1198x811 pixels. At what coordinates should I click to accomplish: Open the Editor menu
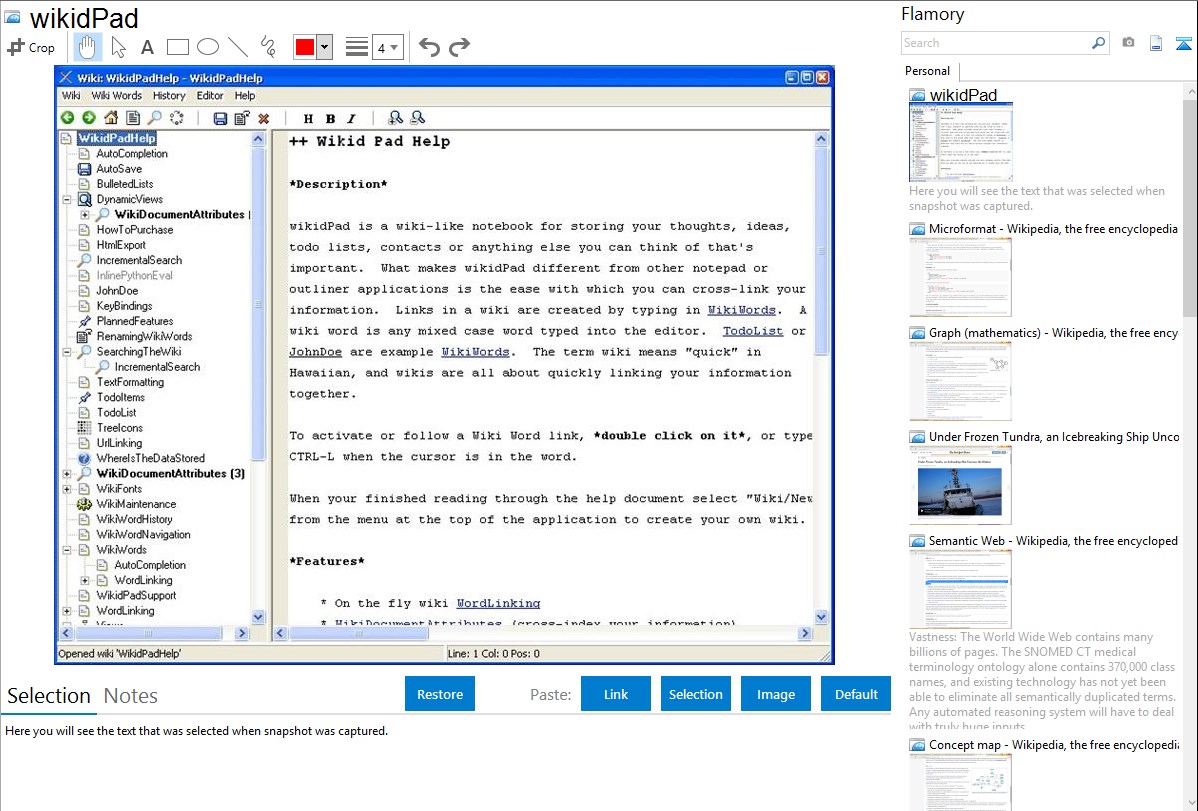pos(210,96)
